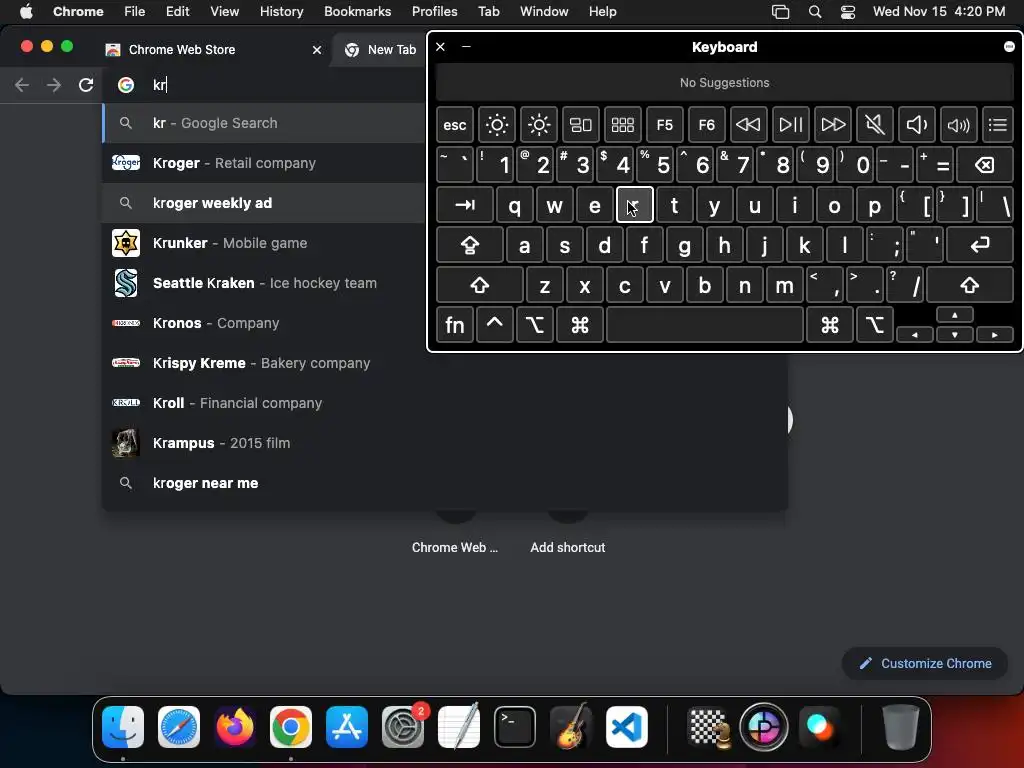The image size is (1024, 768).
Task: Click the spacebar on virtual keyboard
Action: point(705,325)
